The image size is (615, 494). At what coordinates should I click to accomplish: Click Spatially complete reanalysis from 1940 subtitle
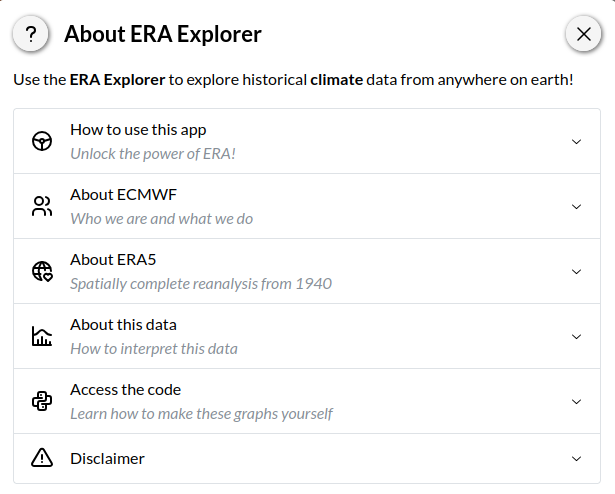tap(200, 283)
